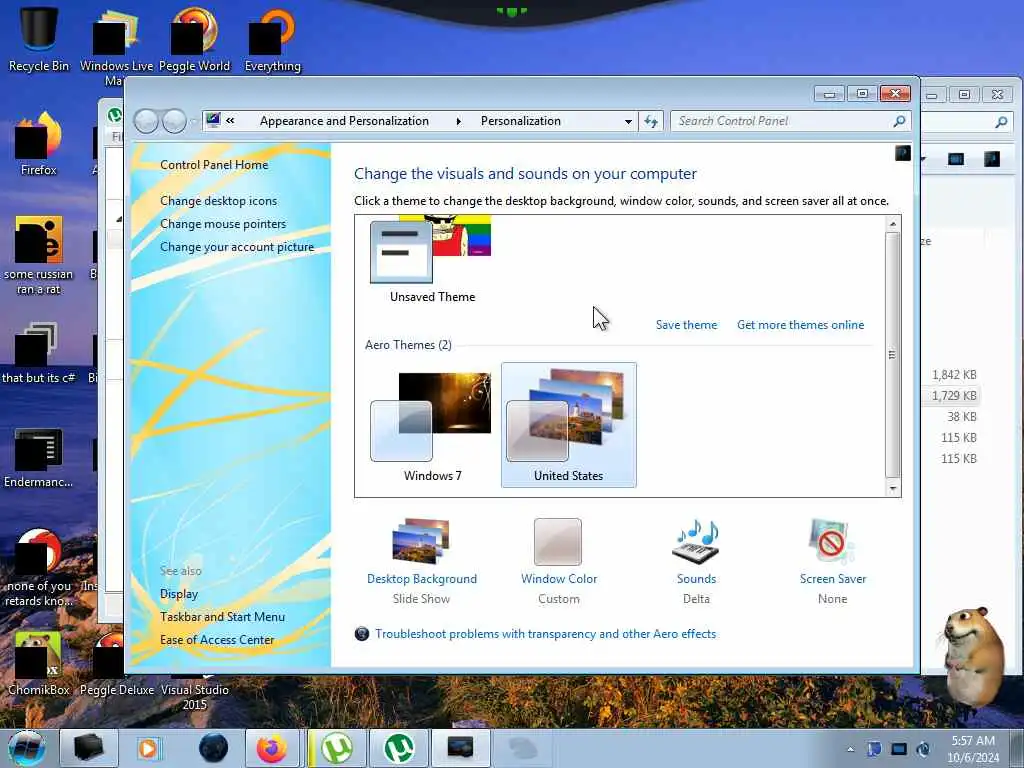This screenshot has width=1024, height=768.
Task: Refresh the Control Panel address bar
Action: coord(651,121)
